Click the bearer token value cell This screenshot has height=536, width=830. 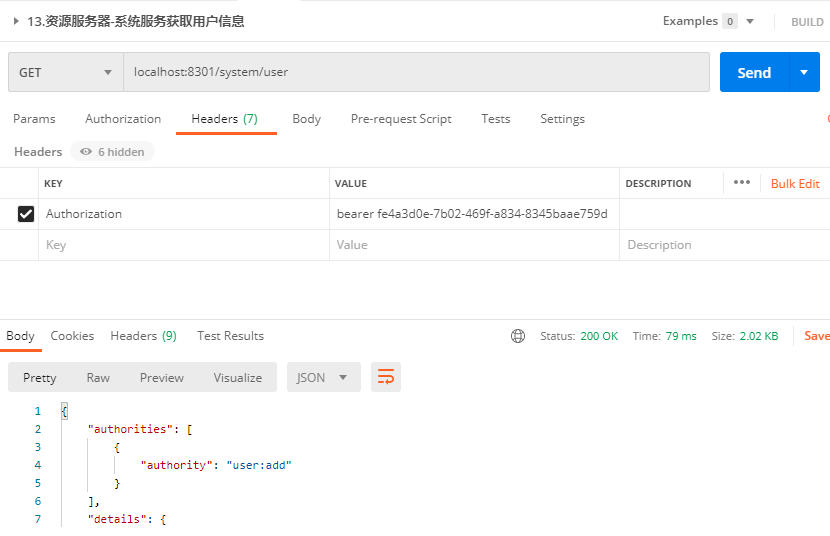474,214
